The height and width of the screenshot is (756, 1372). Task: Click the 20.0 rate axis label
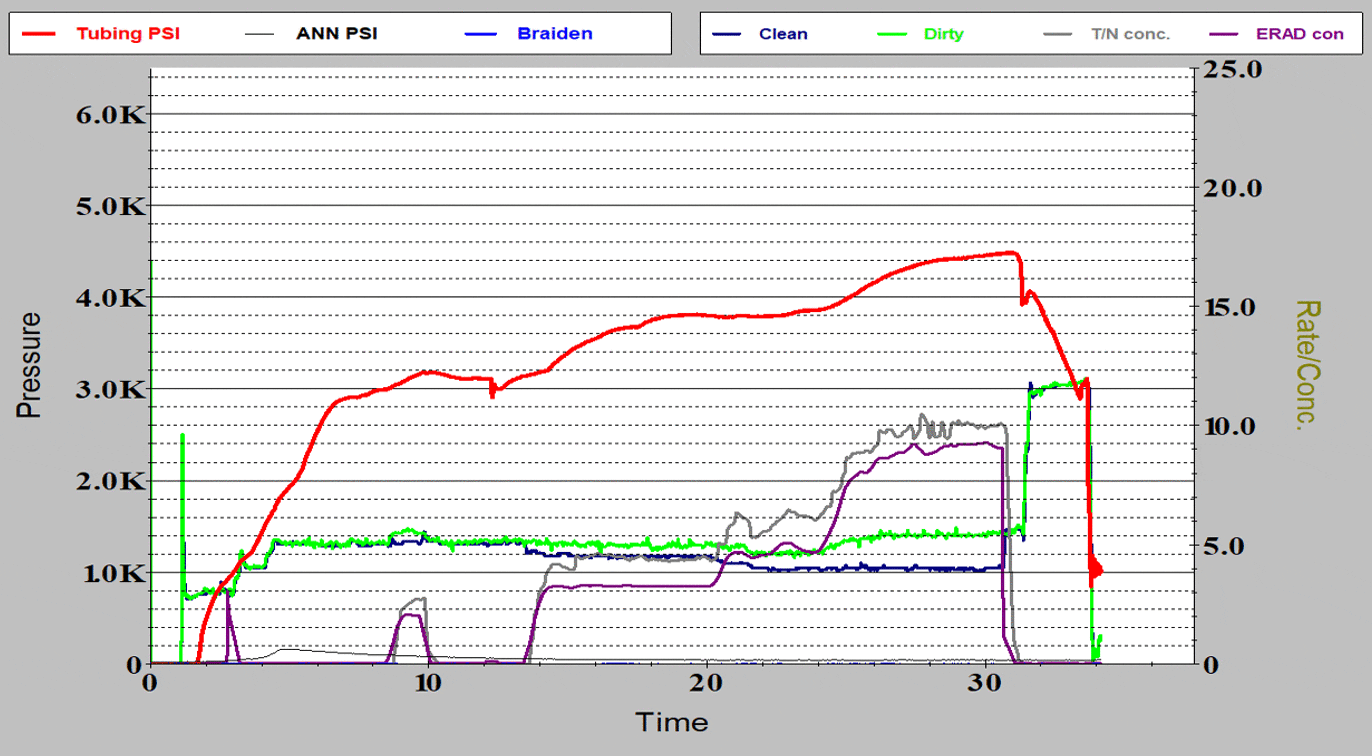[1234, 188]
